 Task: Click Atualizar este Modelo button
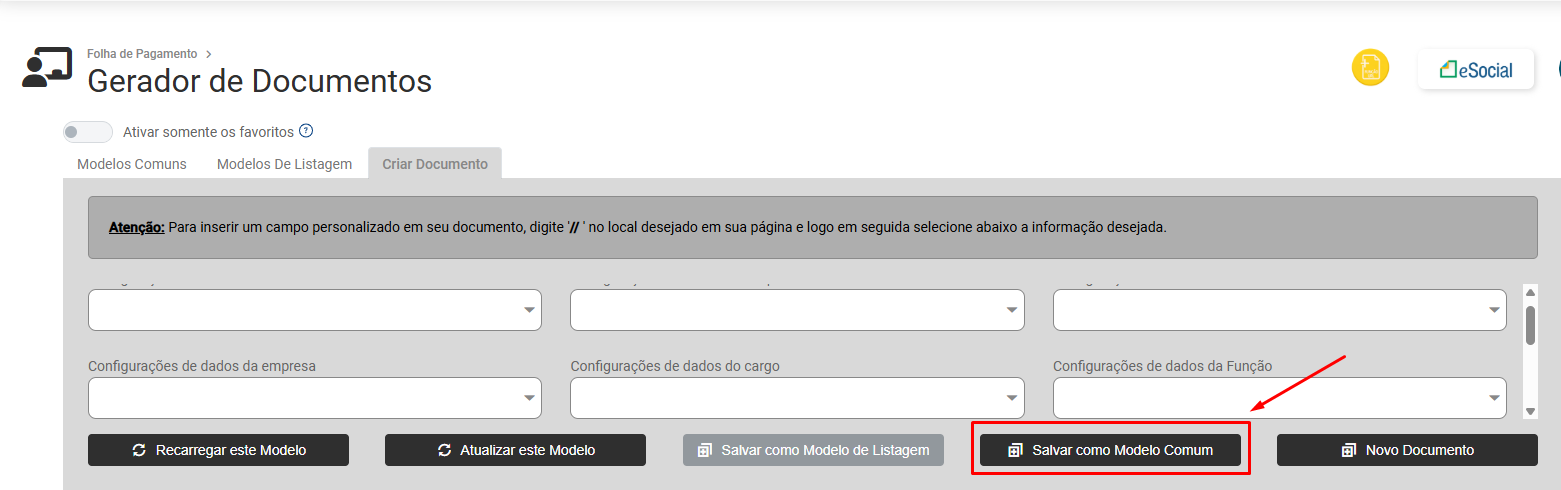click(x=515, y=450)
